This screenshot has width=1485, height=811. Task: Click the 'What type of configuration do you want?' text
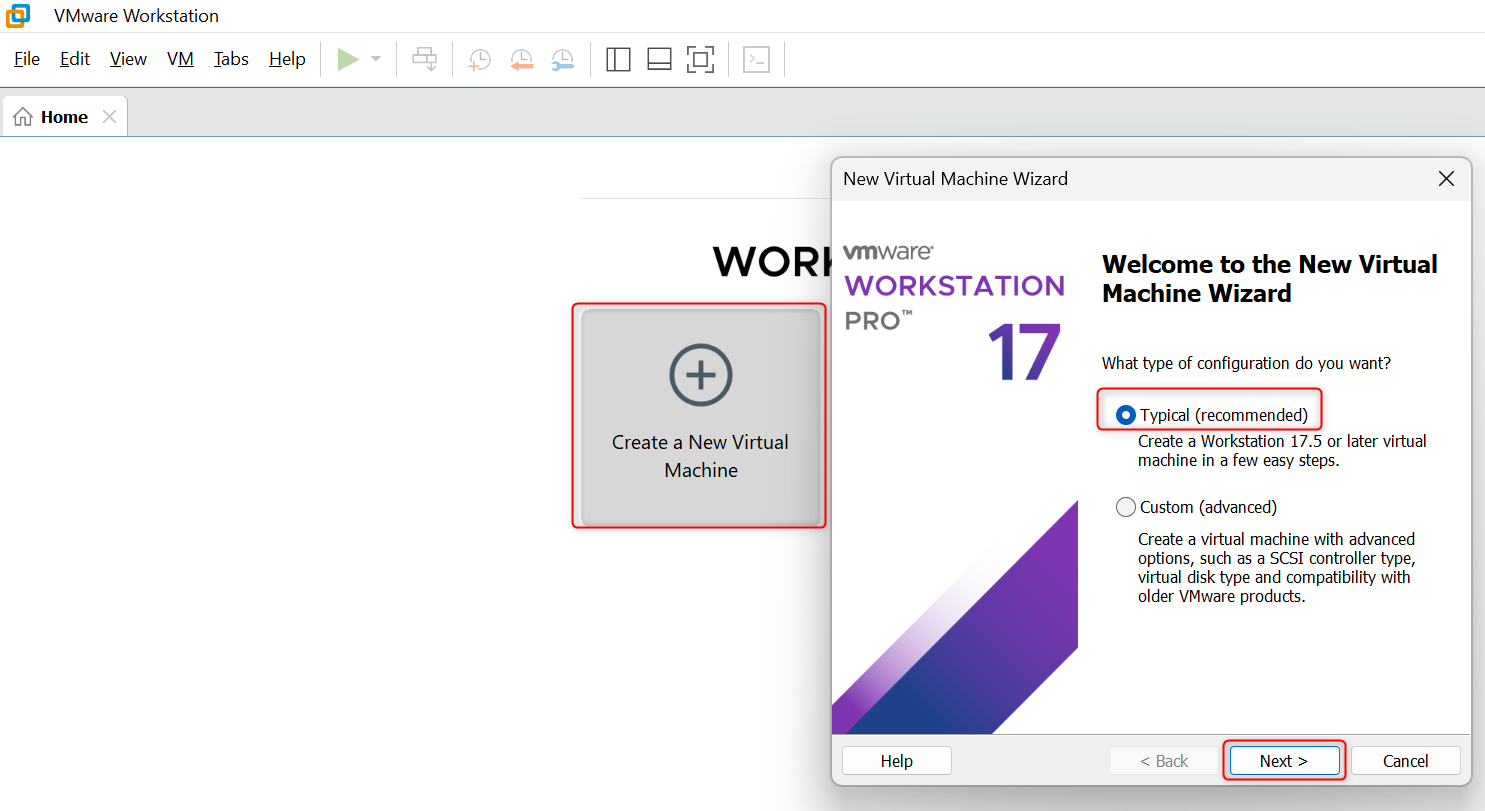click(x=1246, y=363)
